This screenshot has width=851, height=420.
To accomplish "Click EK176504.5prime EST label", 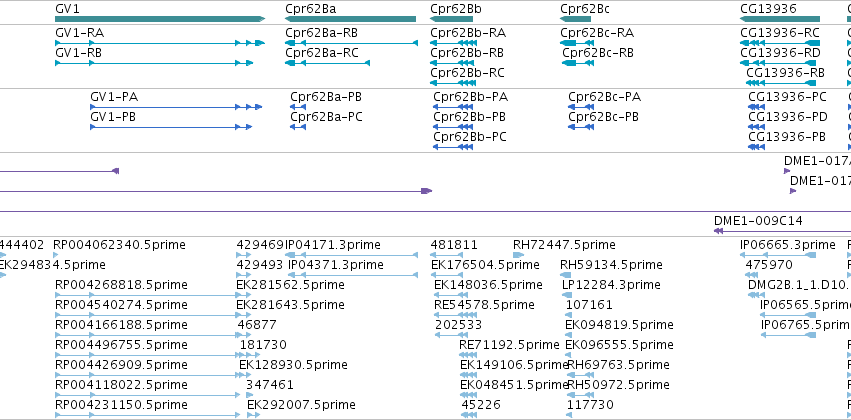I will pyautogui.click(x=485, y=265).
